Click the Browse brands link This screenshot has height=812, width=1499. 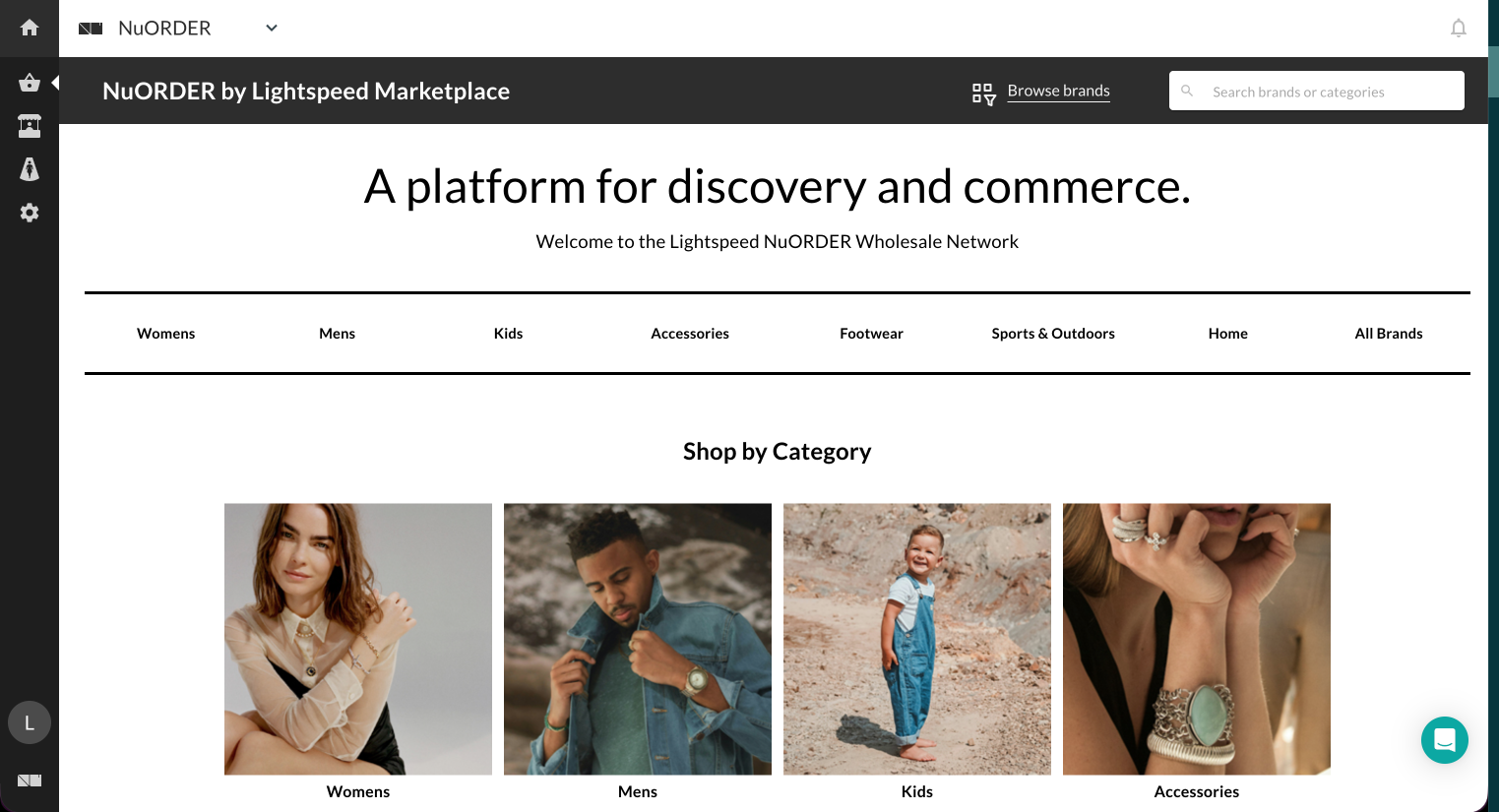click(x=1059, y=91)
